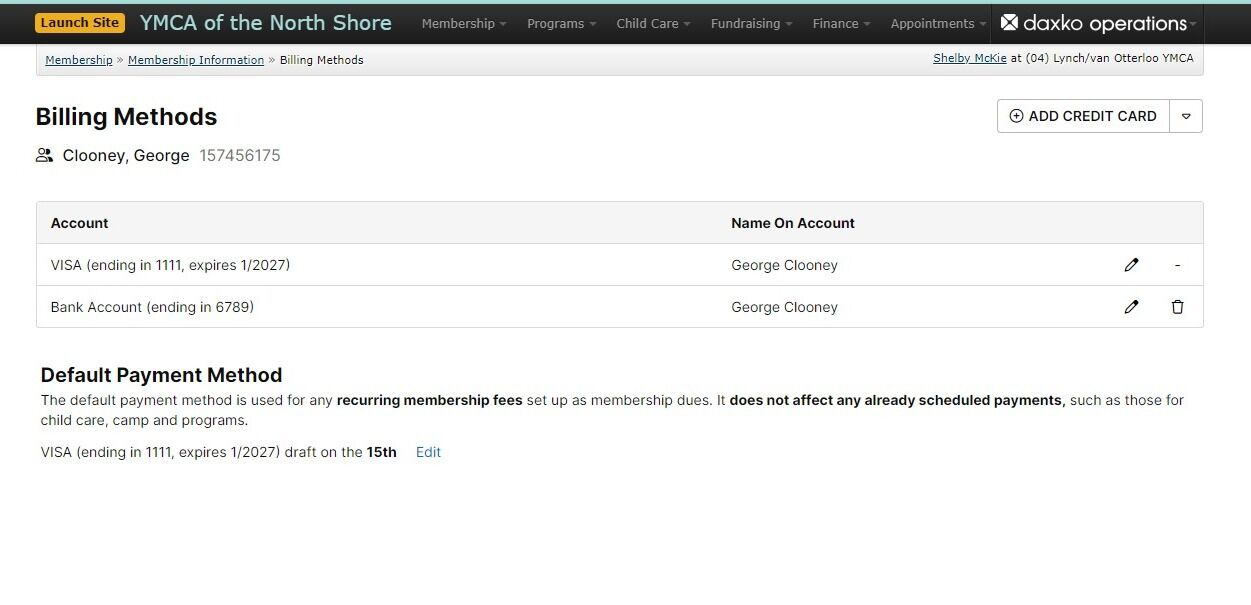Click the Billing Methods breadcrumb text
Screen dimensions: 1251x605
[x=322, y=60]
